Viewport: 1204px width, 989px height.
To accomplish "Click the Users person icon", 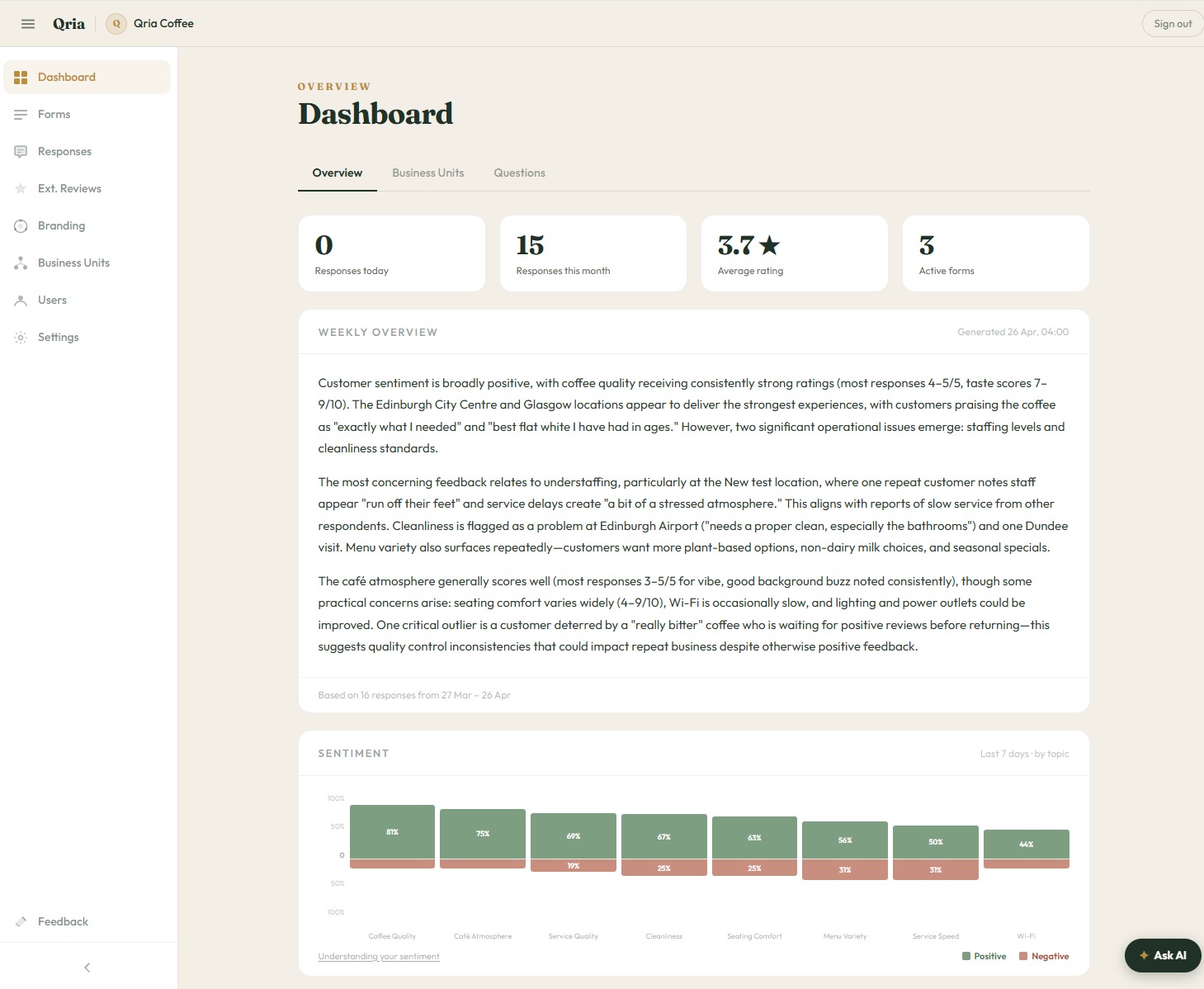I will (21, 300).
